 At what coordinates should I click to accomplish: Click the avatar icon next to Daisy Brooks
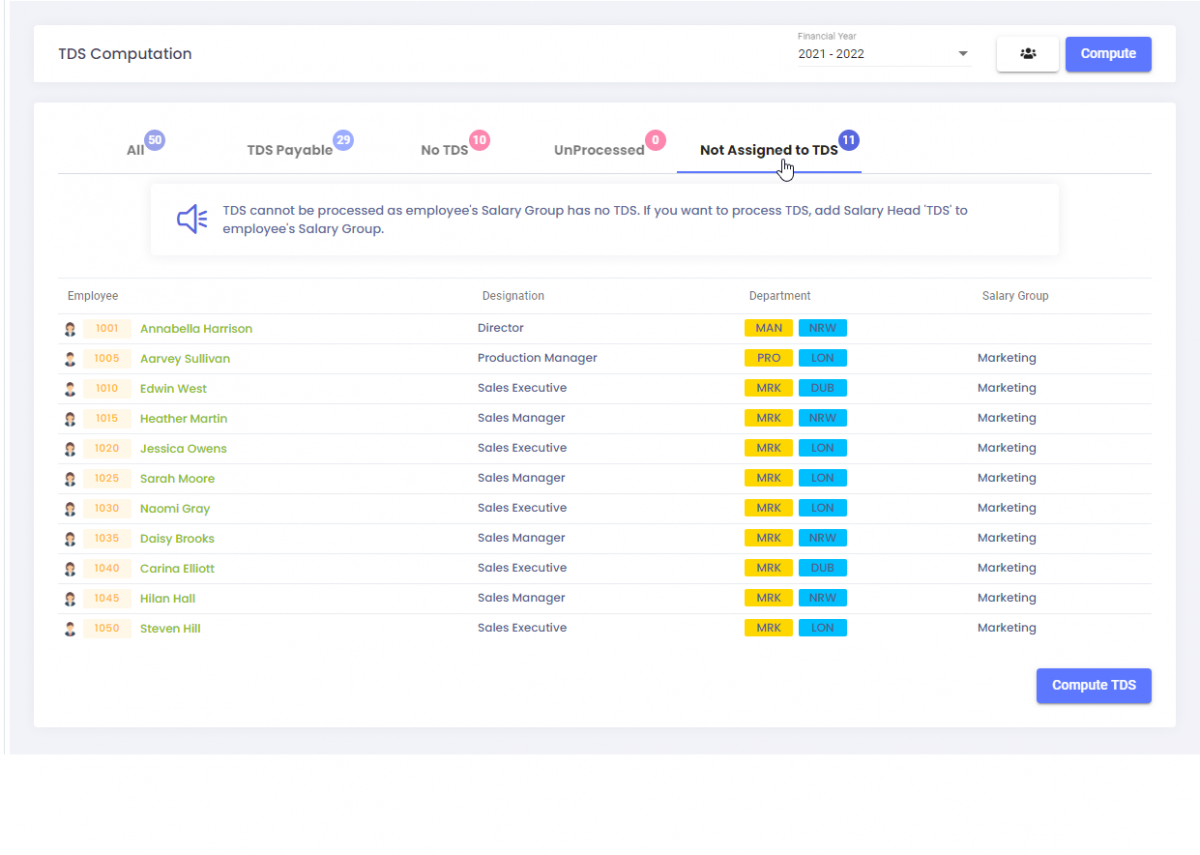[x=69, y=538]
